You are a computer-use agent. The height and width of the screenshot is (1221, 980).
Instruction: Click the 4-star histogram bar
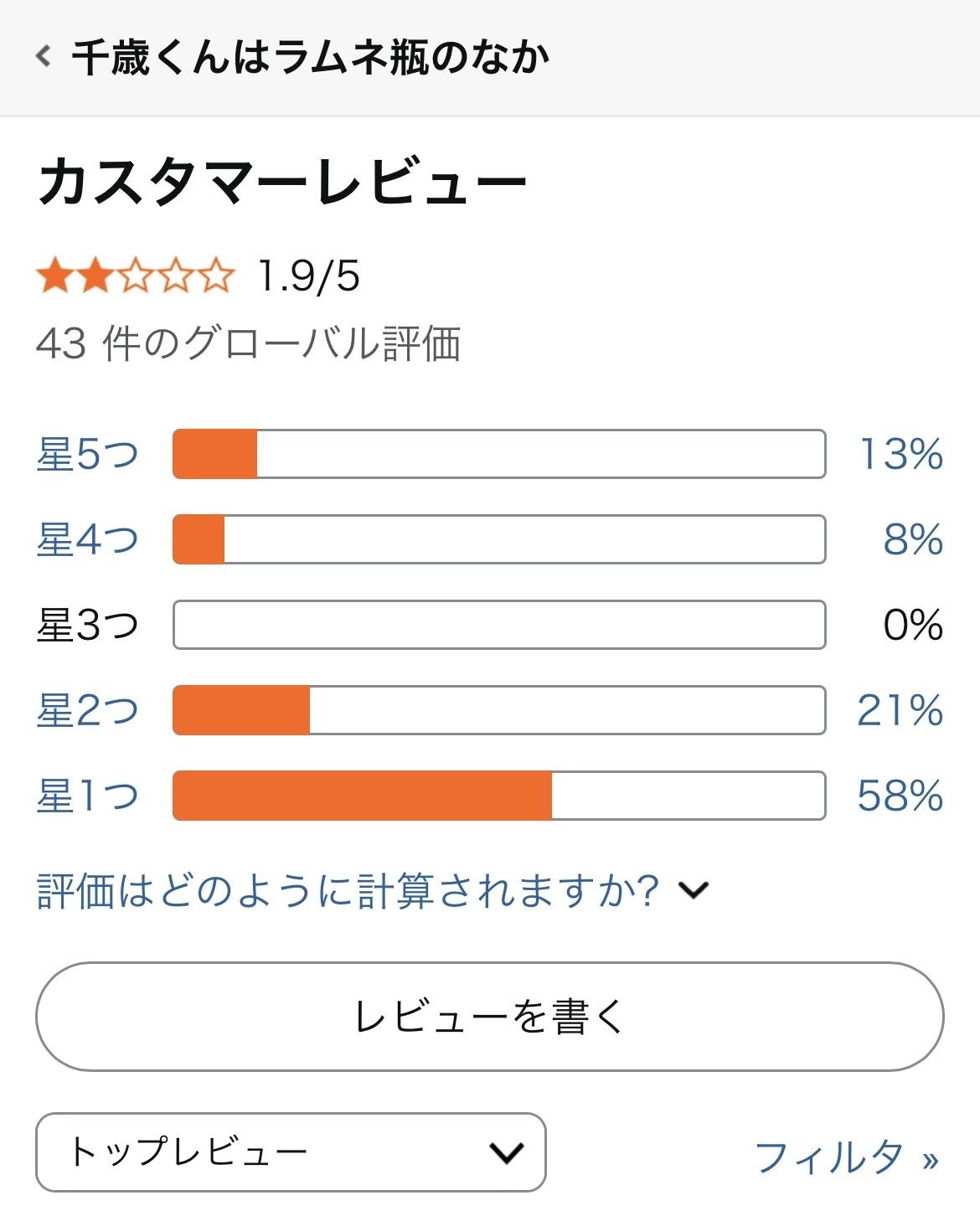pyautogui.click(x=499, y=539)
